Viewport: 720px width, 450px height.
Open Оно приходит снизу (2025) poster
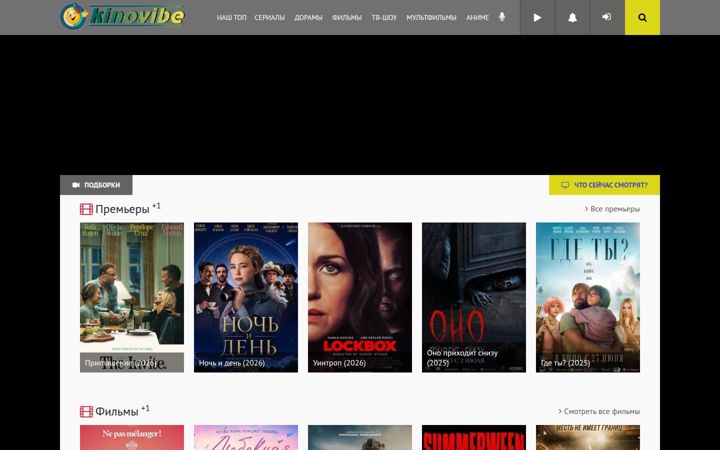(x=474, y=298)
